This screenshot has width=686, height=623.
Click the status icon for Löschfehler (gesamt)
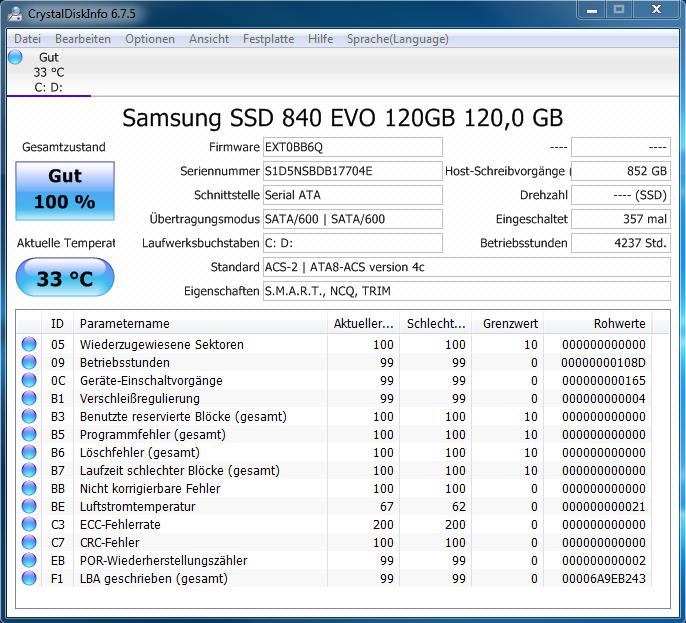29,452
